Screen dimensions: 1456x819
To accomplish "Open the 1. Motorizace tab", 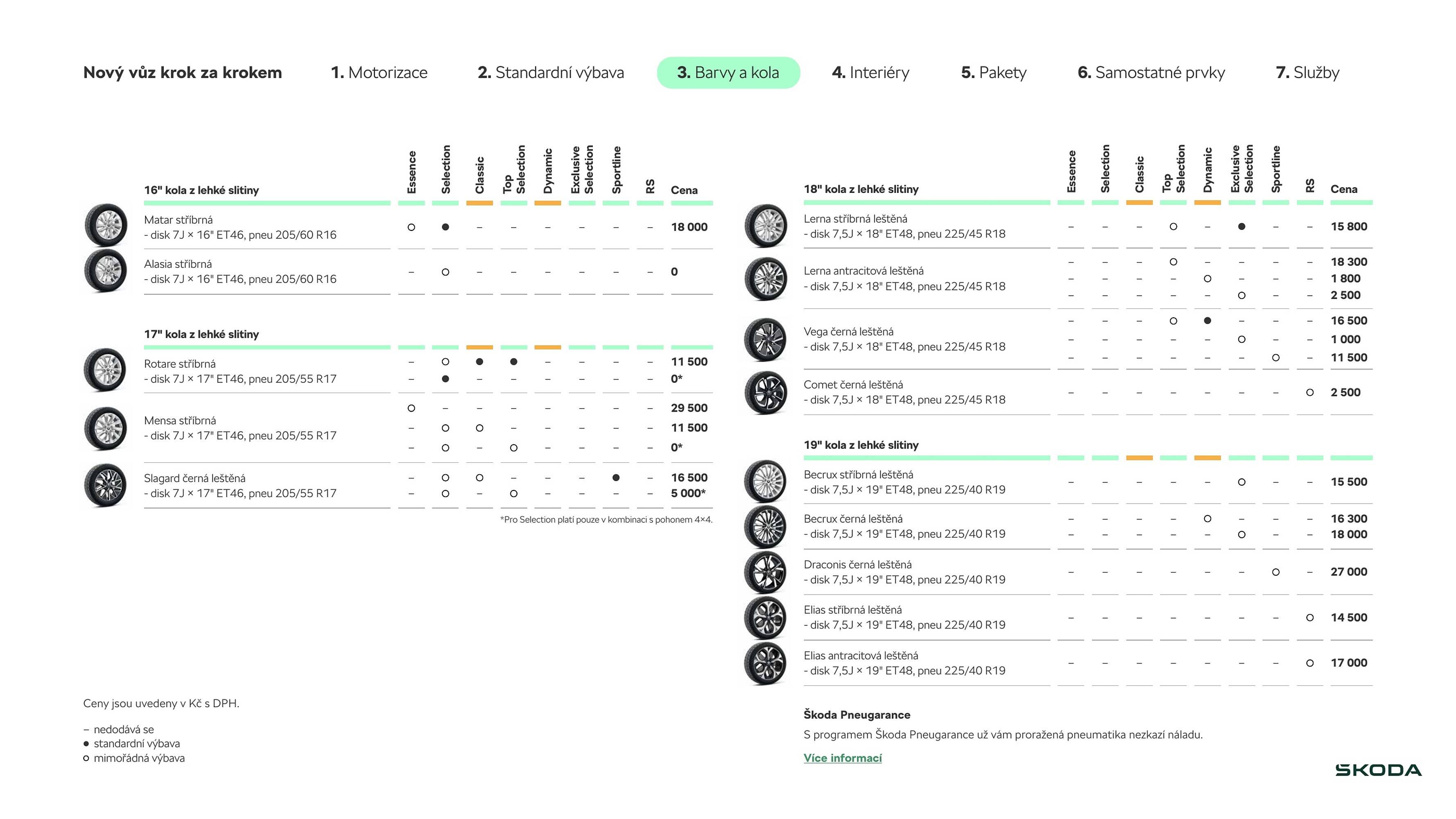I will [x=379, y=72].
